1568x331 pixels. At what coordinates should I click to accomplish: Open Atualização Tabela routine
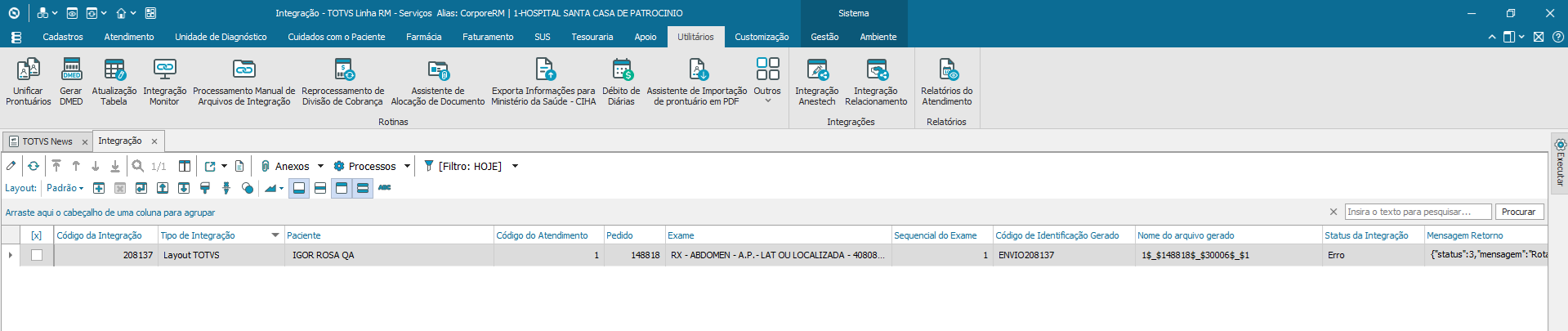click(x=114, y=83)
